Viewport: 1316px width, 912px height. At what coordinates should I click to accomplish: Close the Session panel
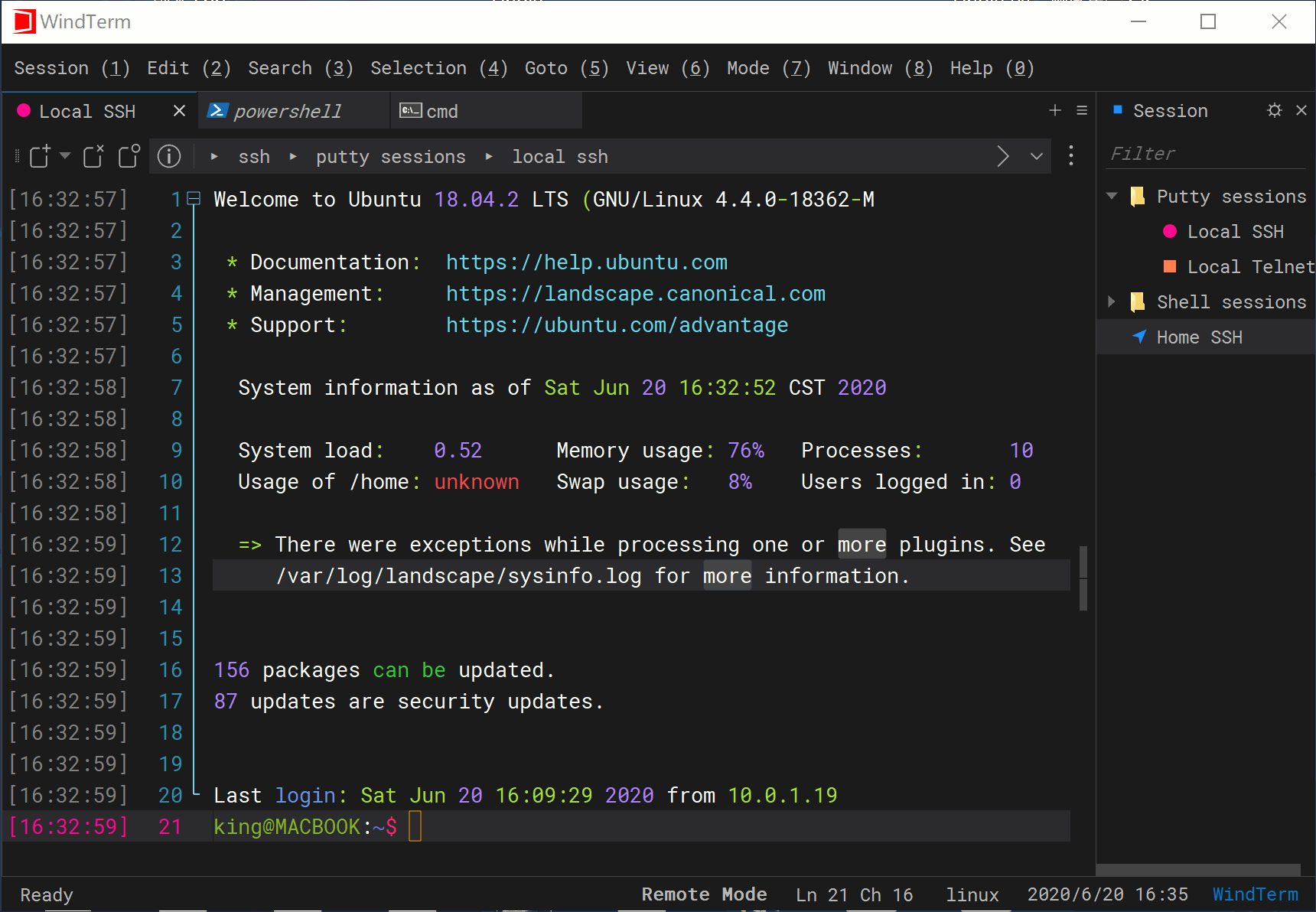click(x=1301, y=110)
